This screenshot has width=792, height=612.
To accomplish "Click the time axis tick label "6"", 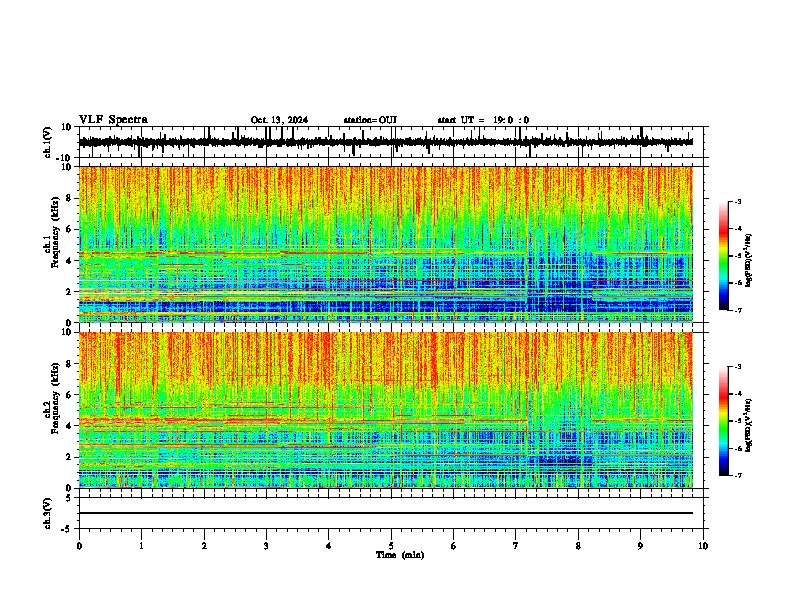I will pyautogui.click(x=454, y=546).
